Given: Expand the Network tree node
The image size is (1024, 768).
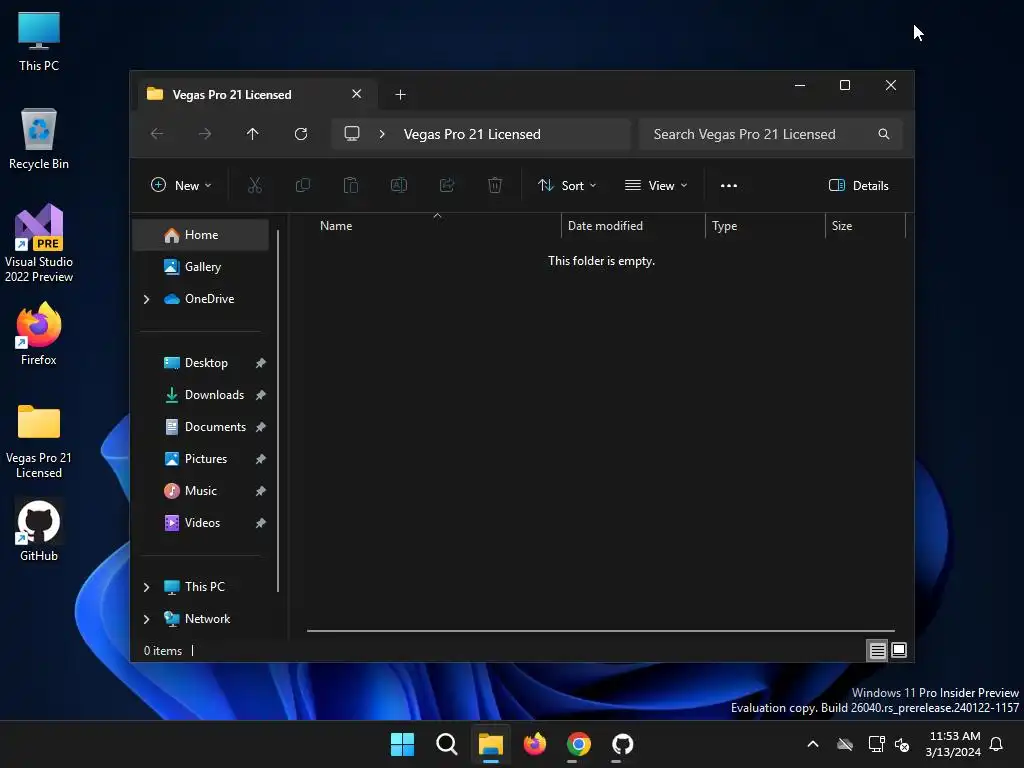Looking at the screenshot, I should [146, 619].
